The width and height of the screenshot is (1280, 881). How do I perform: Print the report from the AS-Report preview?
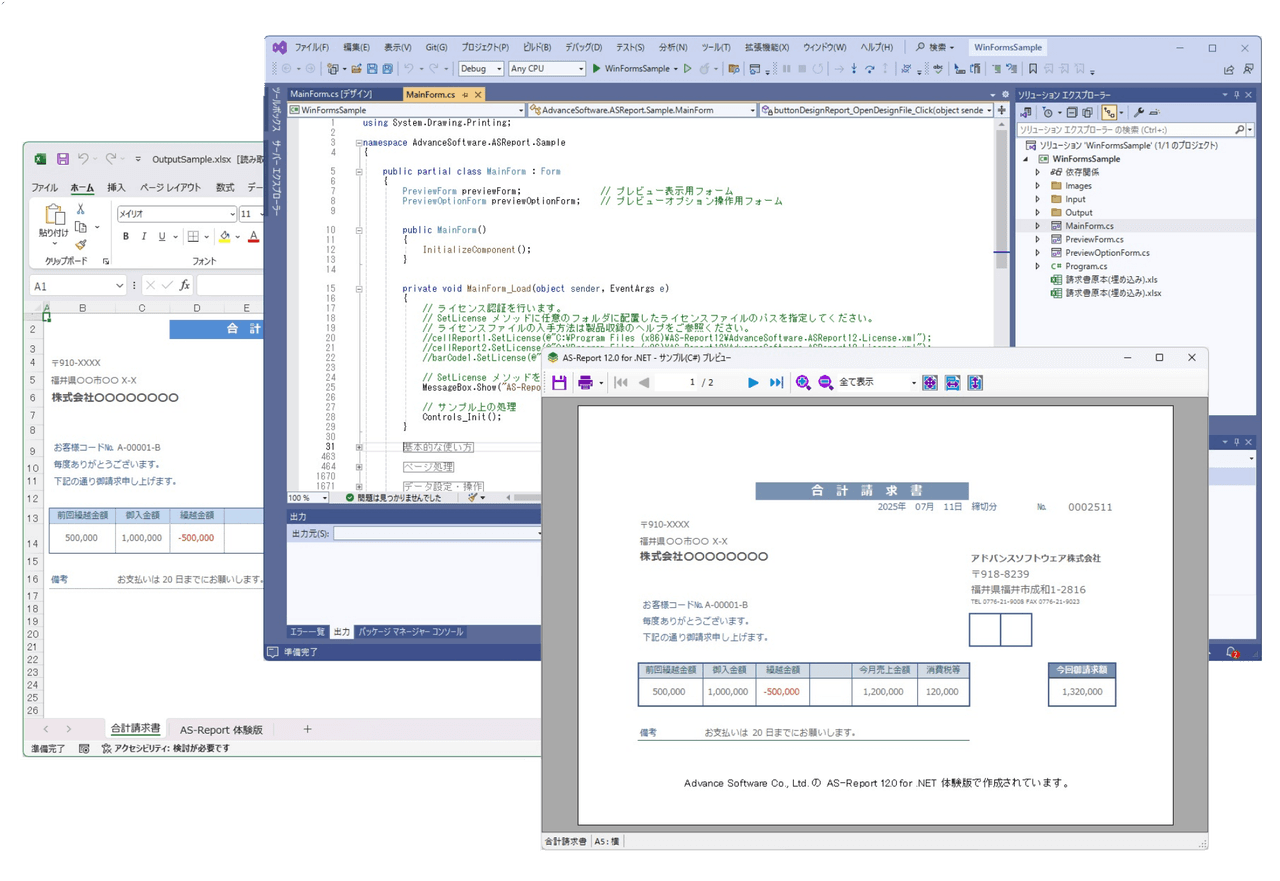pyautogui.click(x=585, y=383)
